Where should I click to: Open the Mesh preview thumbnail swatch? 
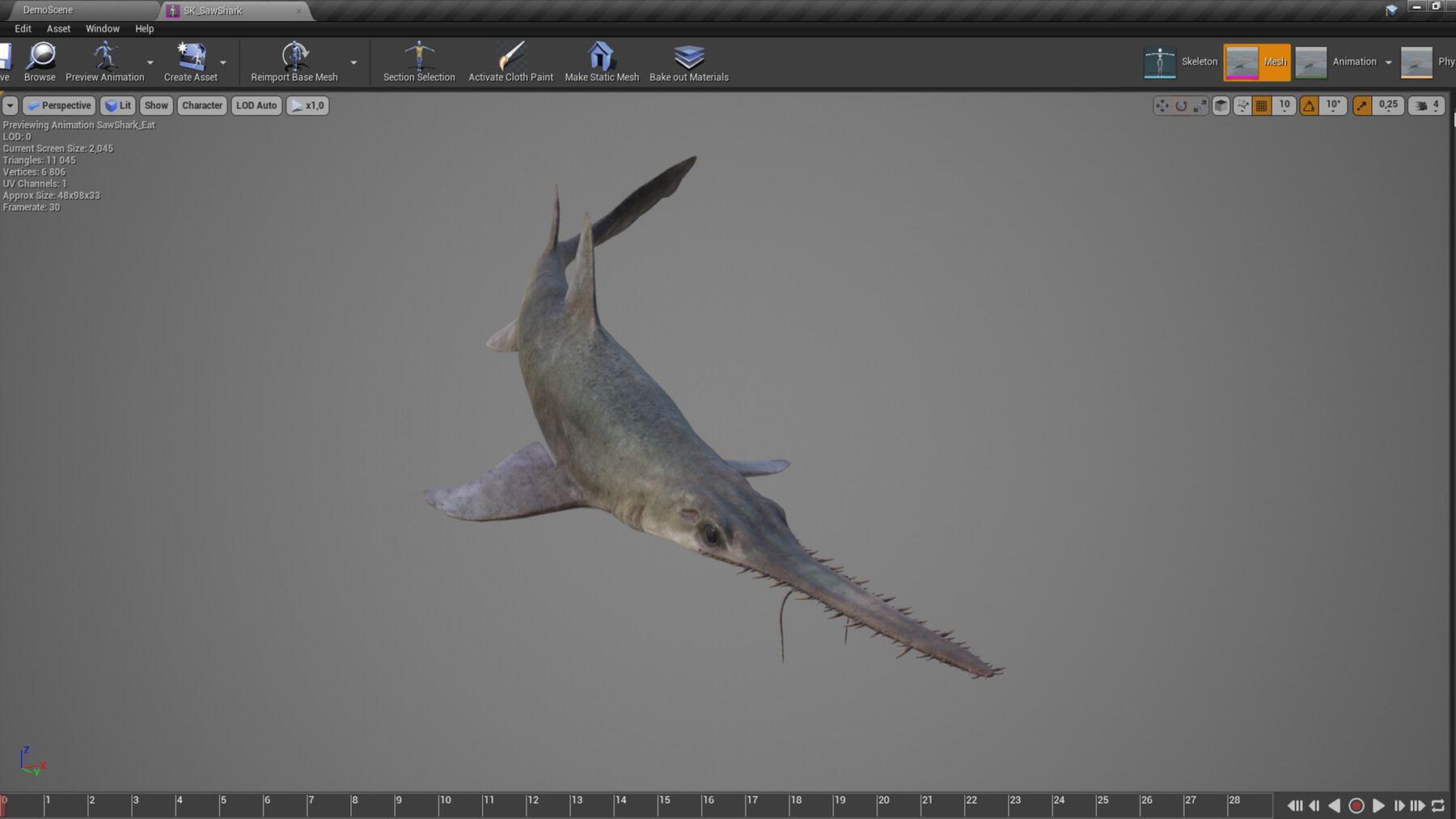(1241, 61)
